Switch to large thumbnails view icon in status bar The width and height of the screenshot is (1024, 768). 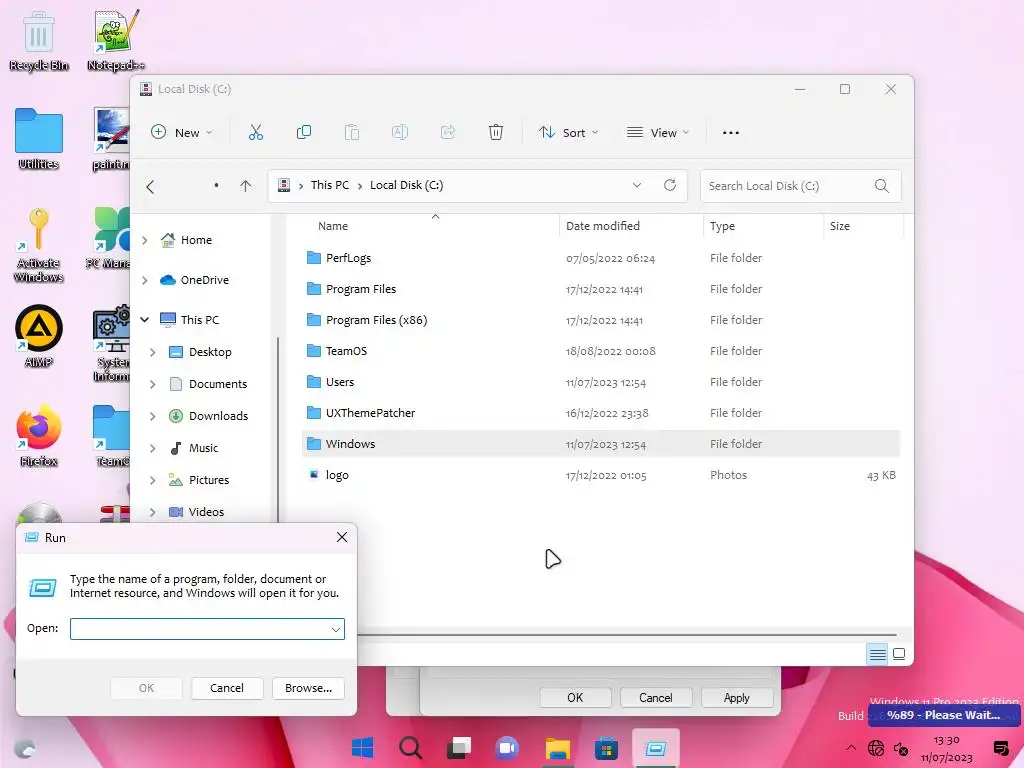[x=899, y=654]
